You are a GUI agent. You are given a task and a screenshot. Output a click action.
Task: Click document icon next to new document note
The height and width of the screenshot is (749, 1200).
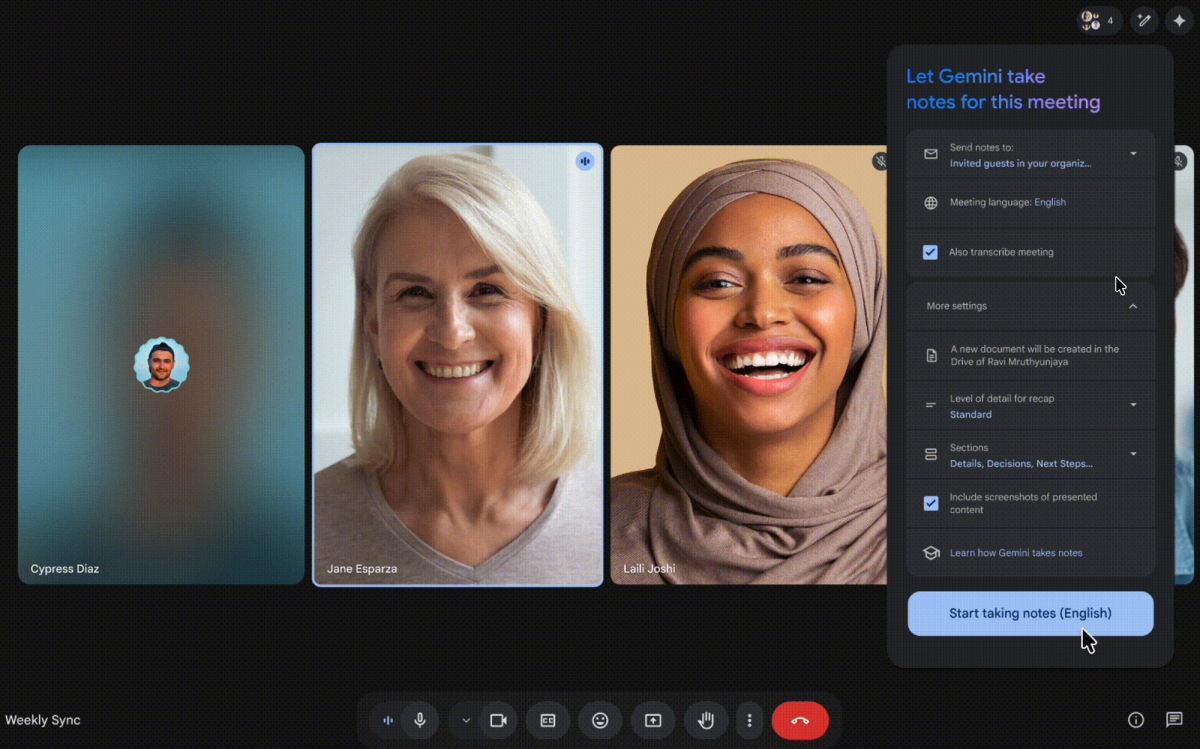click(x=931, y=356)
